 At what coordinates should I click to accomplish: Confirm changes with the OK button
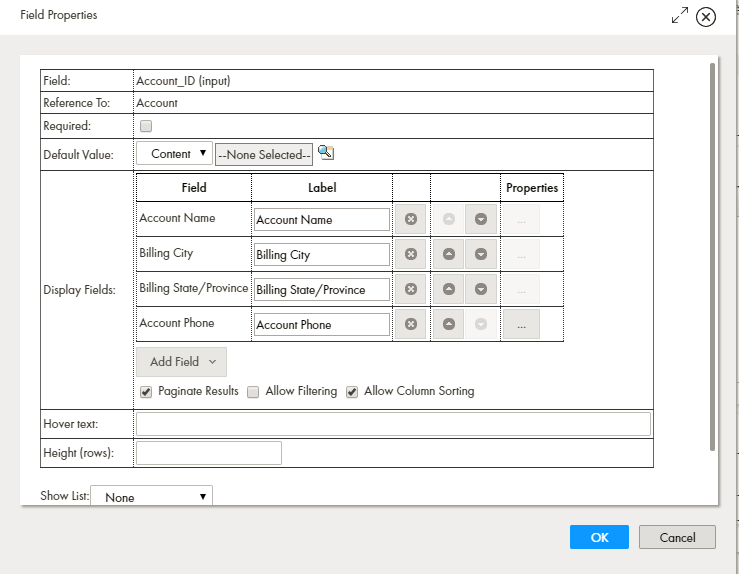coord(599,537)
